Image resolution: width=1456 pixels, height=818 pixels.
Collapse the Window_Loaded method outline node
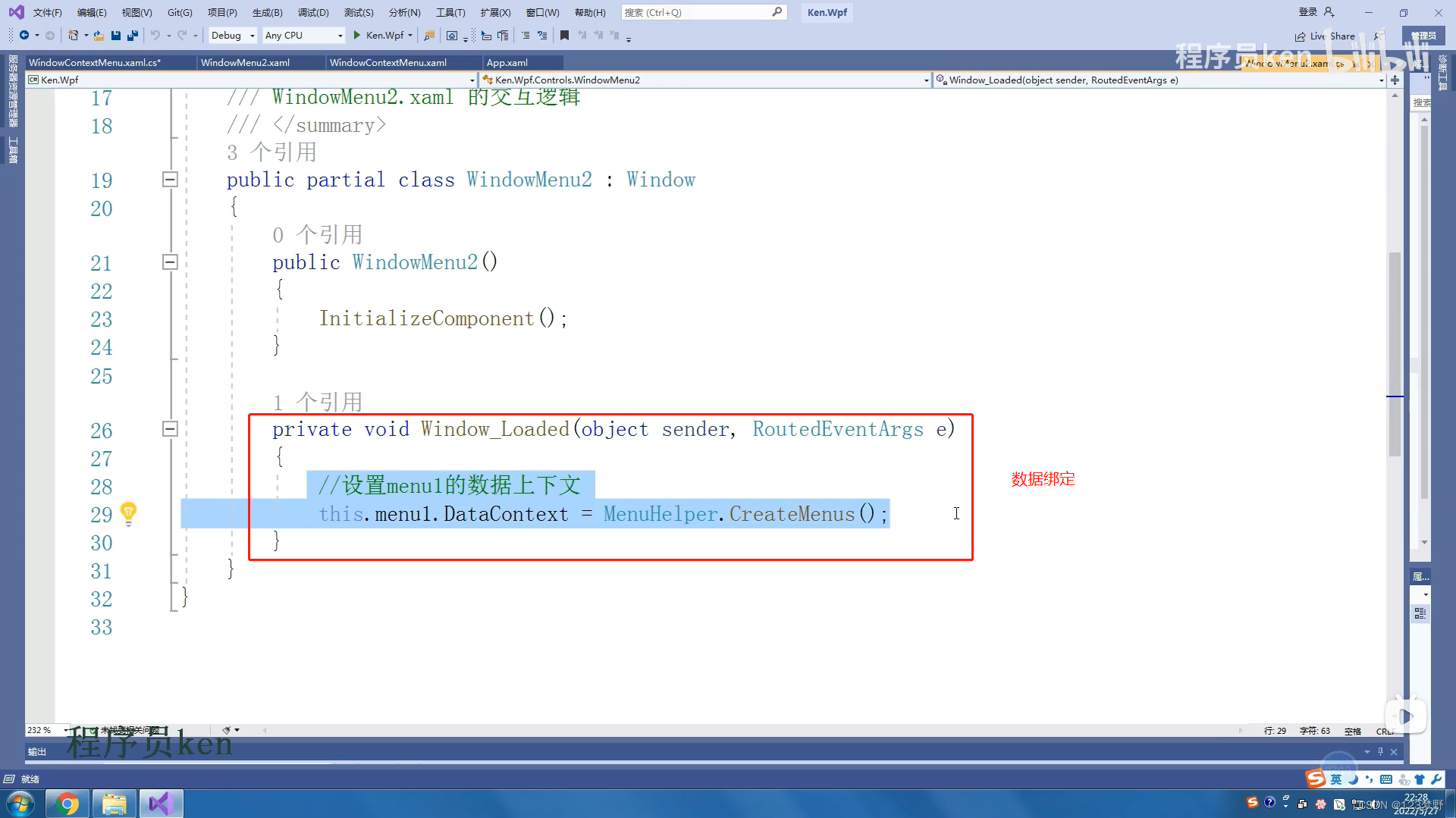[170, 429]
